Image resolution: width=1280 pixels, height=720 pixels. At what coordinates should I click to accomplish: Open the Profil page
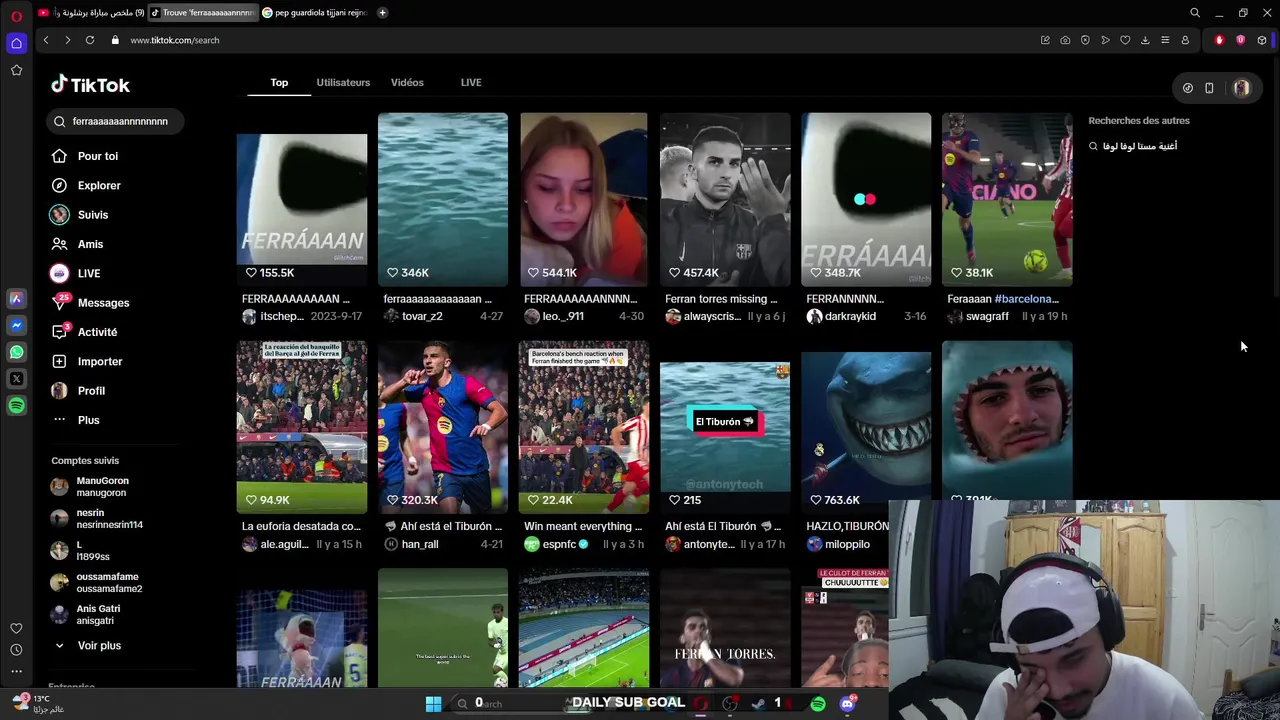(x=78, y=391)
